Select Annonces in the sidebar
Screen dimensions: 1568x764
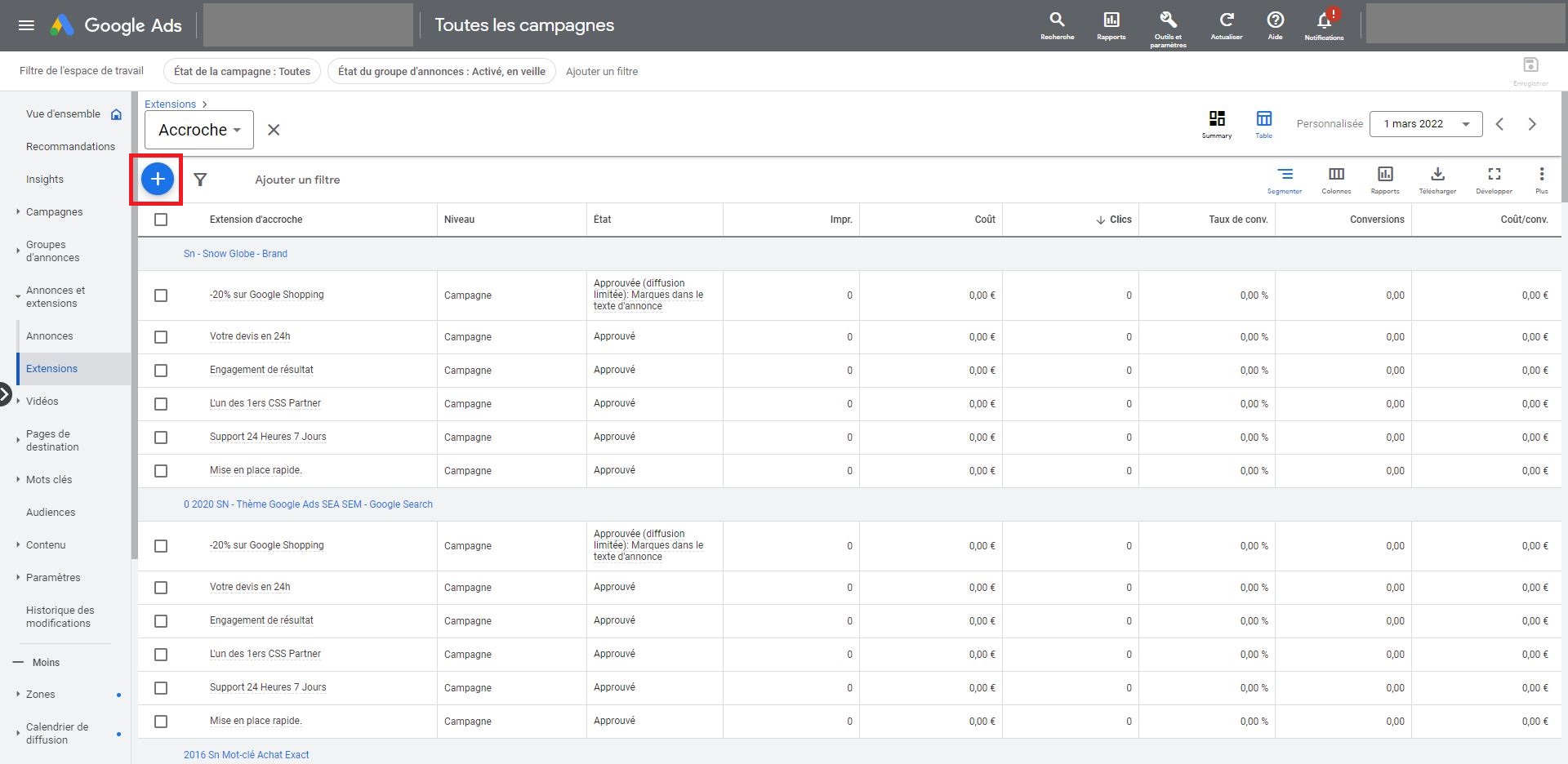pyautogui.click(x=50, y=336)
